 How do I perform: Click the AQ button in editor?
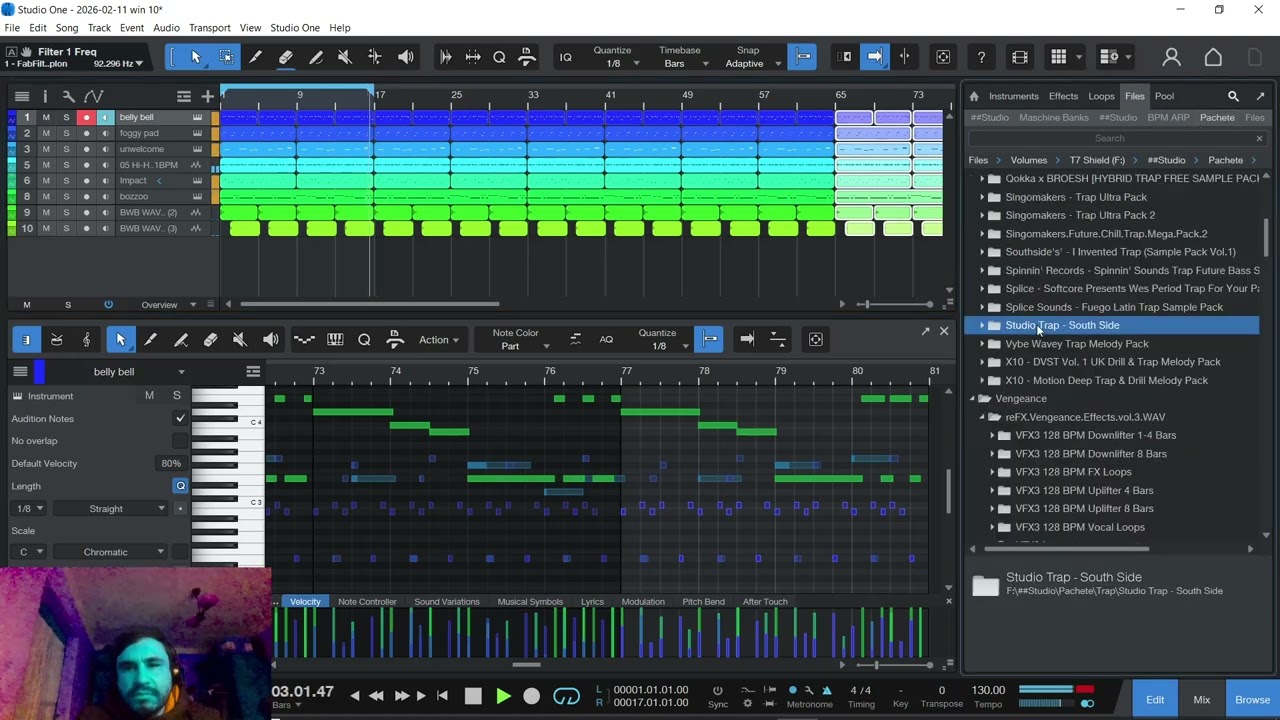(606, 340)
